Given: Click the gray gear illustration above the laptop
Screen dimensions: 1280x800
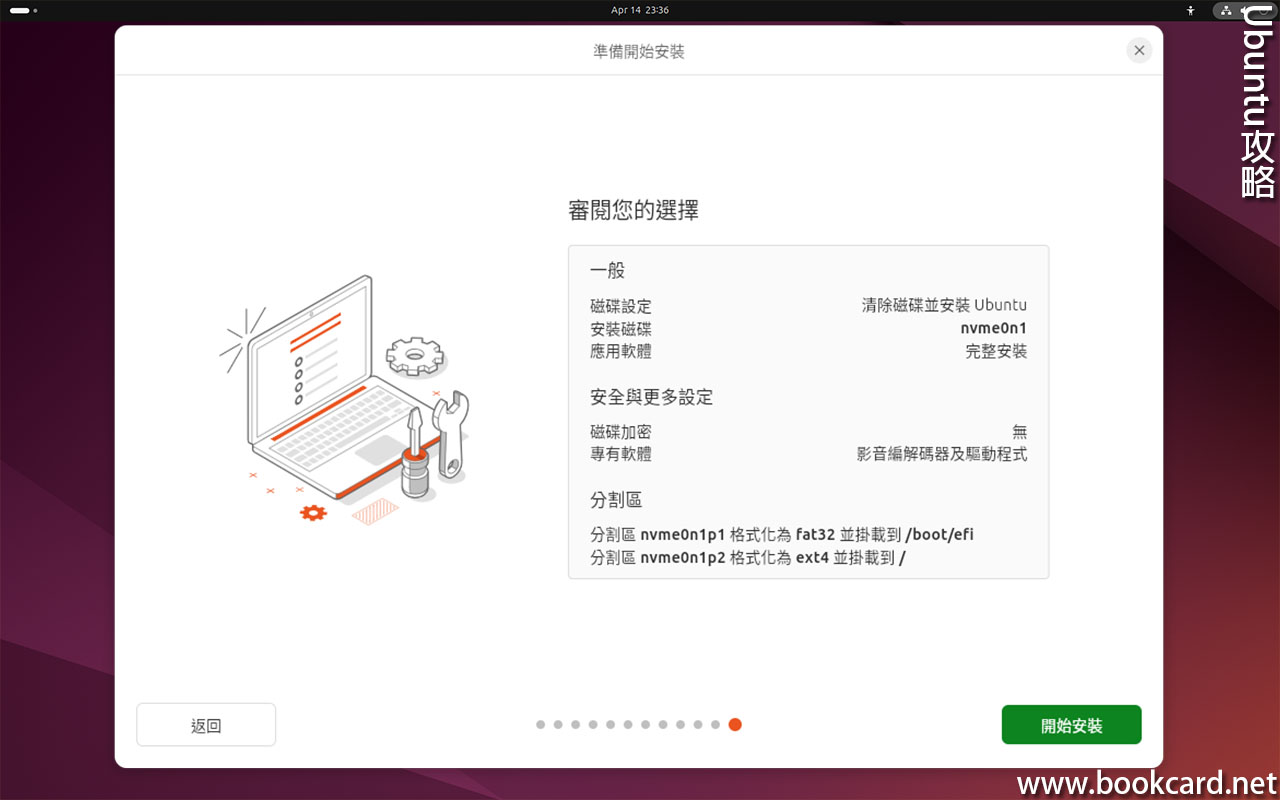Looking at the screenshot, I should pyautogui.click(x=415, y=356).
